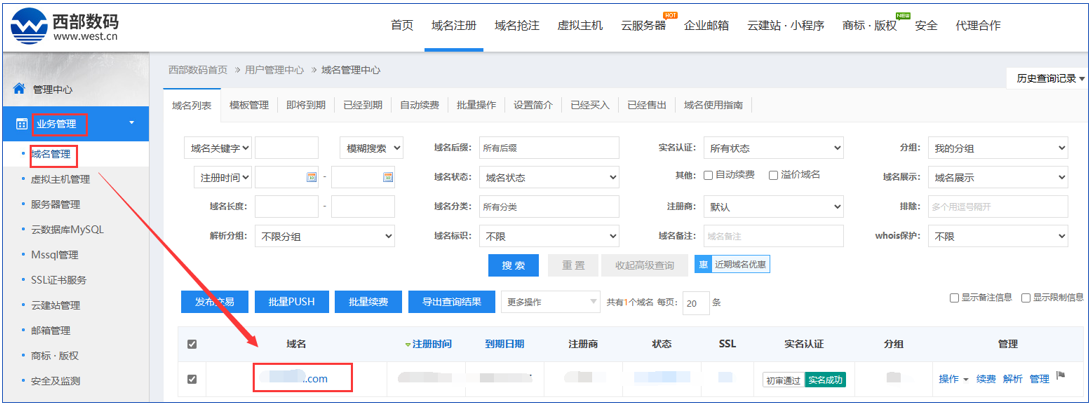Open the end date calendar picker
The image size is (1092, 405).
point(388,177)
